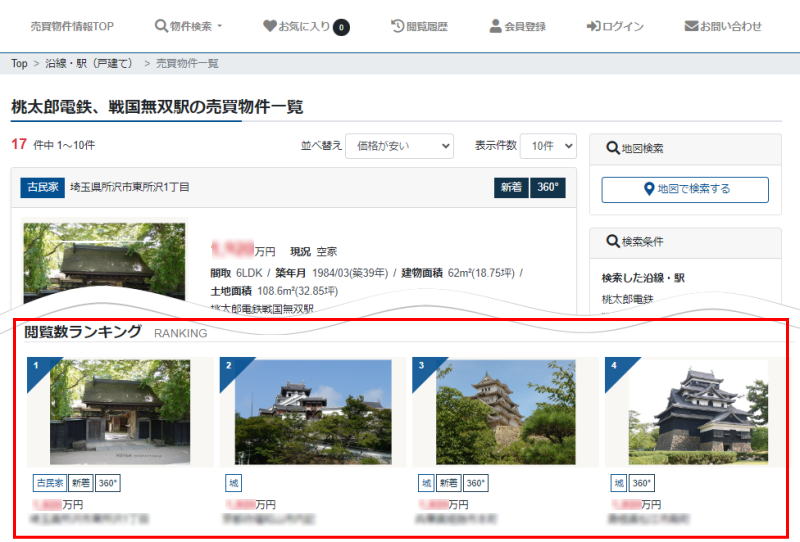
Task: Click the 閲覧履歴 history clock icon
Action: (x=397, y=26)
